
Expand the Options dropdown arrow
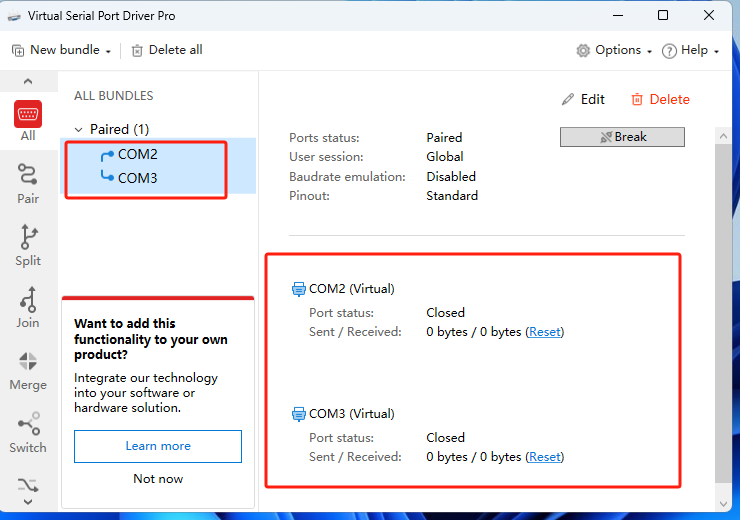point(649,52)
